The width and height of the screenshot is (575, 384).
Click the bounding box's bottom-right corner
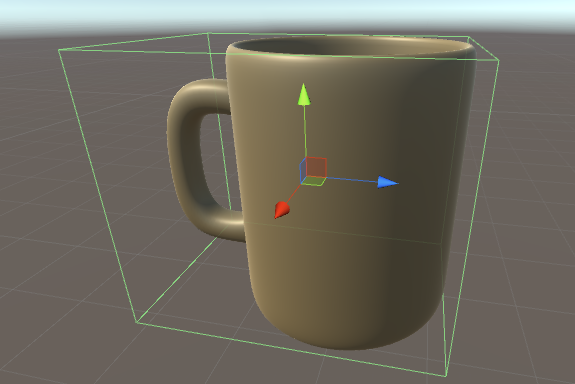[446, 376]
